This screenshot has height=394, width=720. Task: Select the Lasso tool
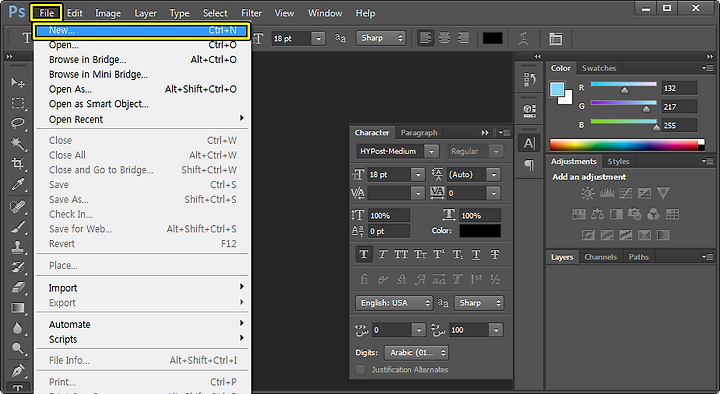18,123
